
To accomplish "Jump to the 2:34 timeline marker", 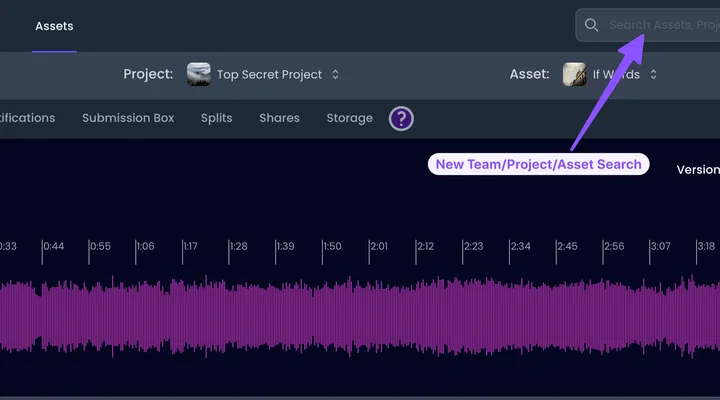I will coord(520,246).
